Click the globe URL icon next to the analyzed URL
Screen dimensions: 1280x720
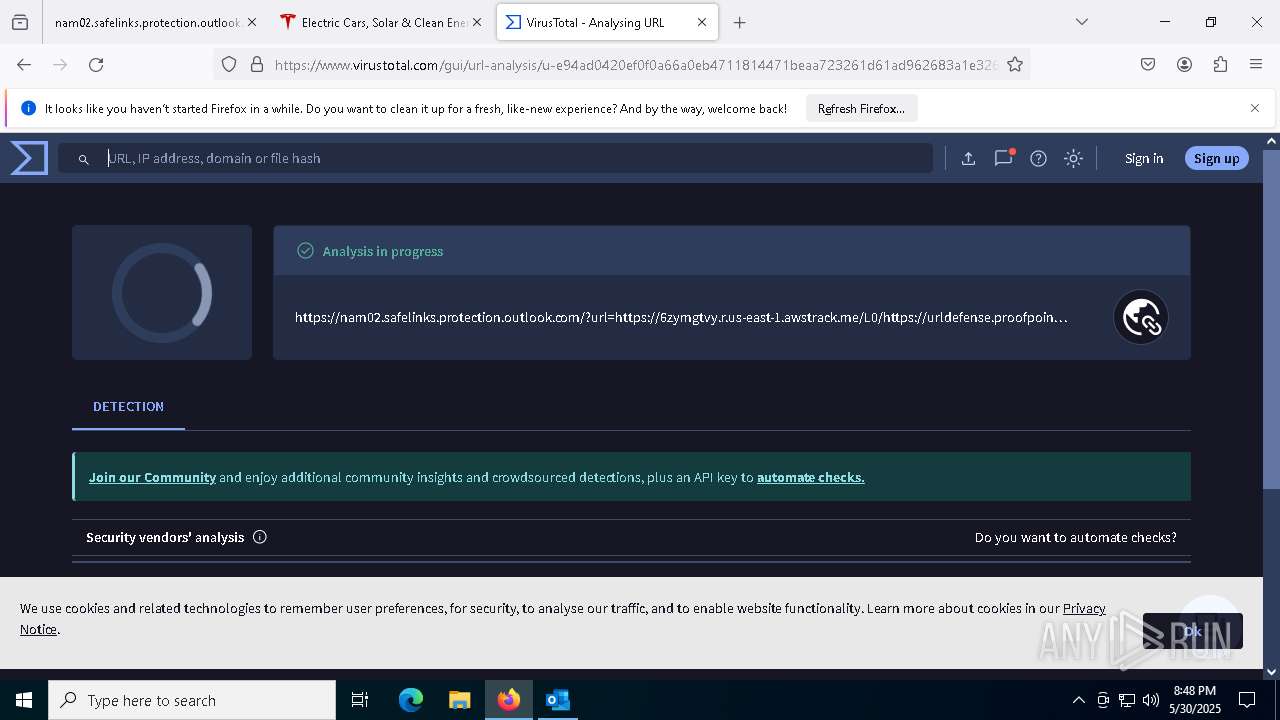[1140, 317]
